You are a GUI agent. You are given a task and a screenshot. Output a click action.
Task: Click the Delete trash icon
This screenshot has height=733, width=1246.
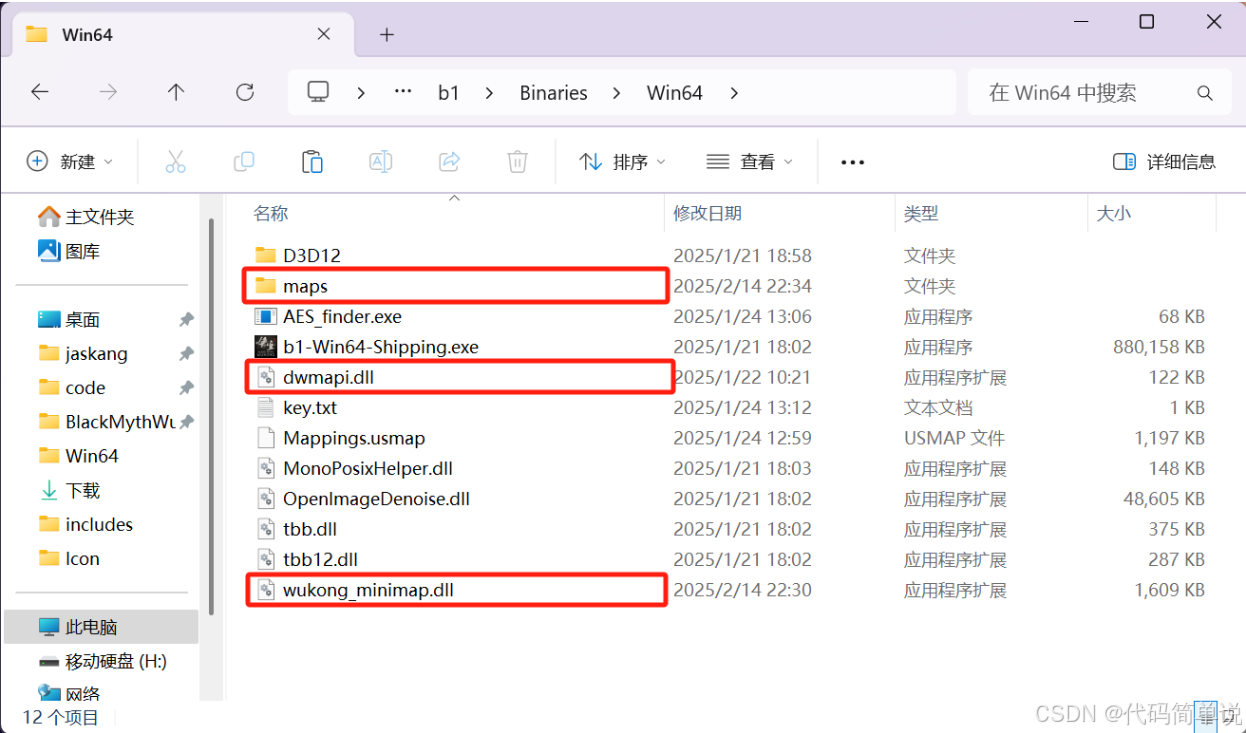pyautogui.click(x=517, y=161)
